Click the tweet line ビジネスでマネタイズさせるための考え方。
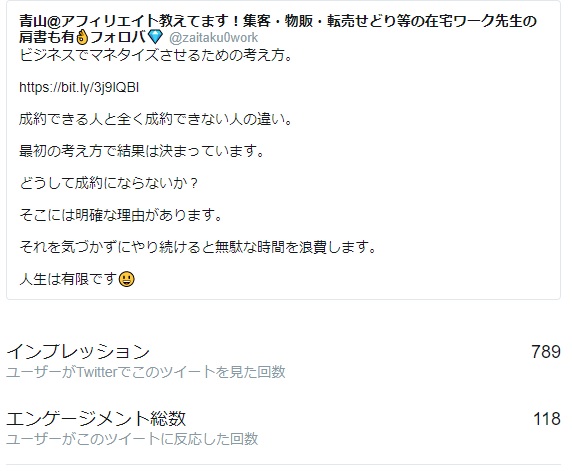The height and width of the screenshot is (471, 572). (x=156, y=55)
